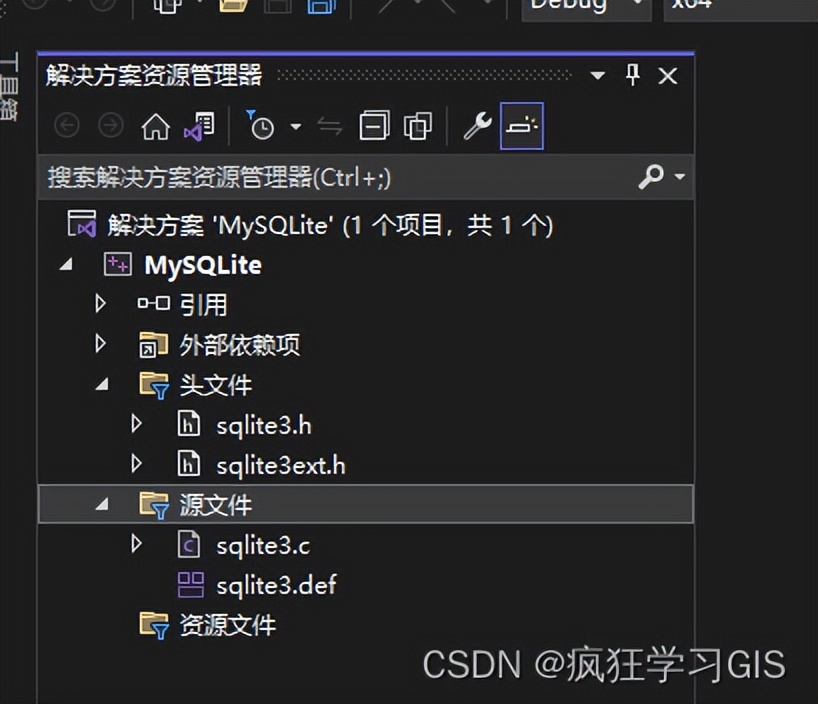Select the sqlite3.h file

264,426
